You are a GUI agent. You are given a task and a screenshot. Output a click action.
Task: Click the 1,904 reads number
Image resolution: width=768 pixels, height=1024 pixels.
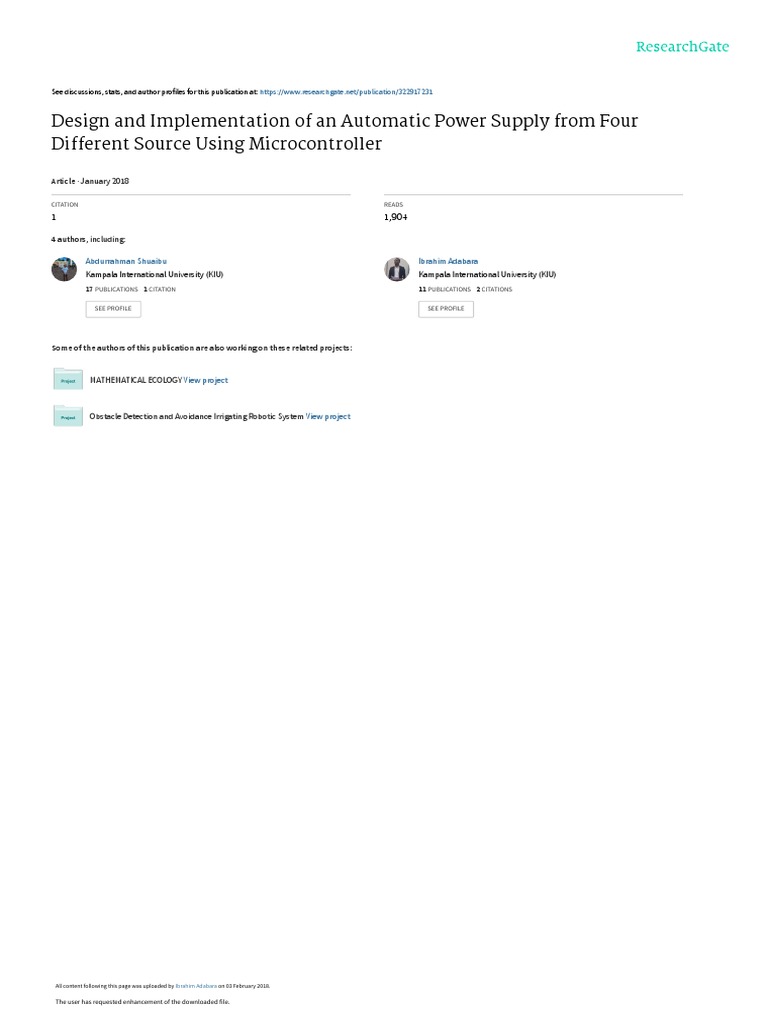point(396,217)
